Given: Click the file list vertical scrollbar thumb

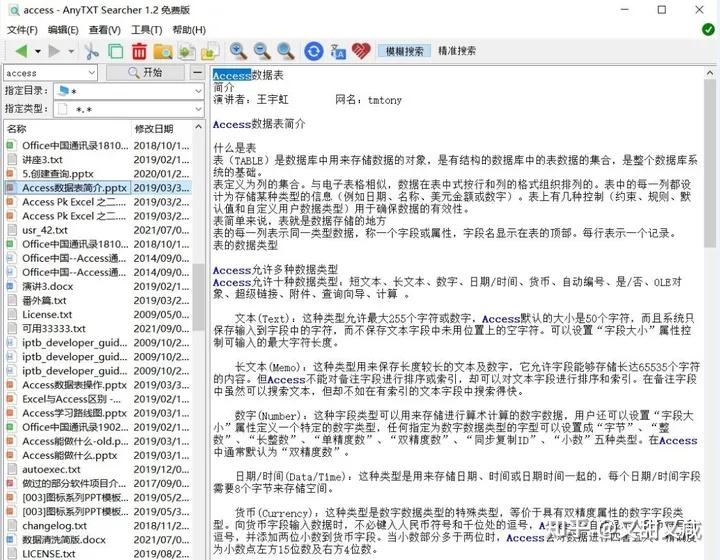Looking at the screenshot, I should [198, 297].
